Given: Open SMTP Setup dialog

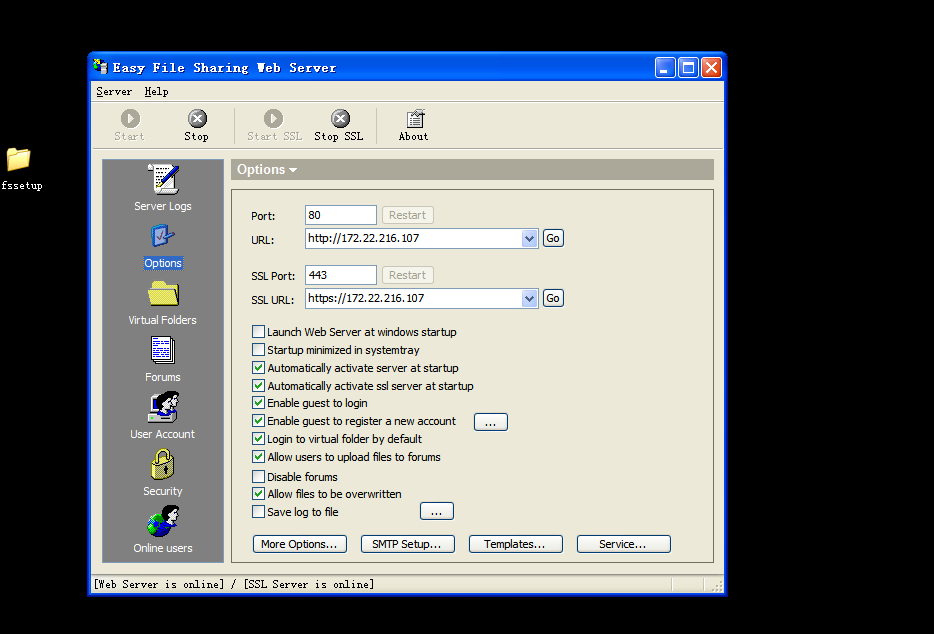Looking at the screenshot, I should (x=407, y=544).
